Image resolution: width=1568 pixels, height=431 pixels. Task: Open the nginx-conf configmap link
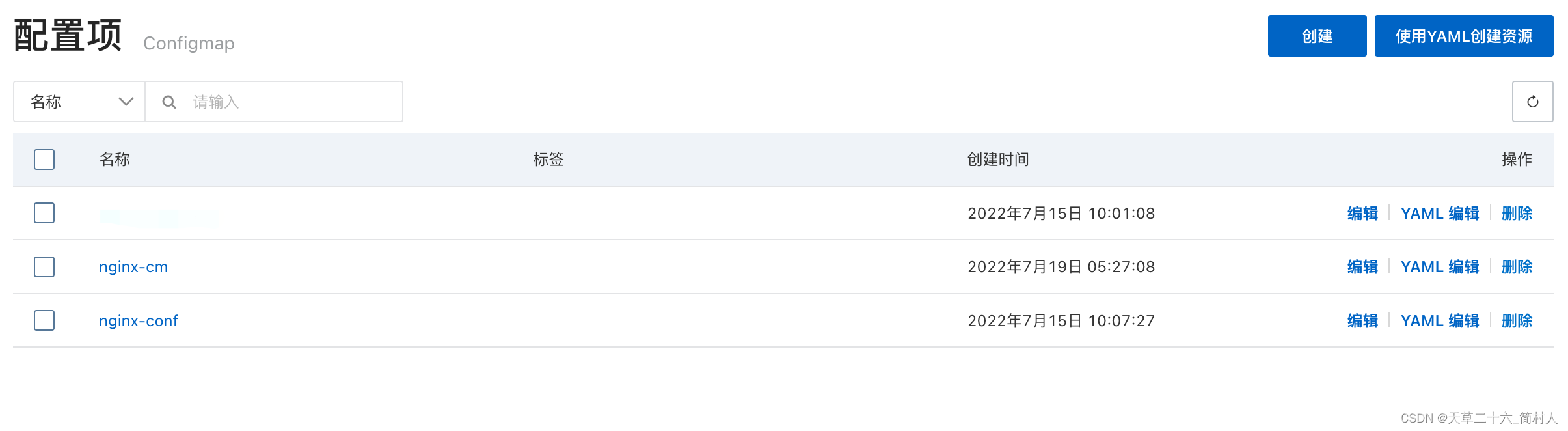click(138, 320)
